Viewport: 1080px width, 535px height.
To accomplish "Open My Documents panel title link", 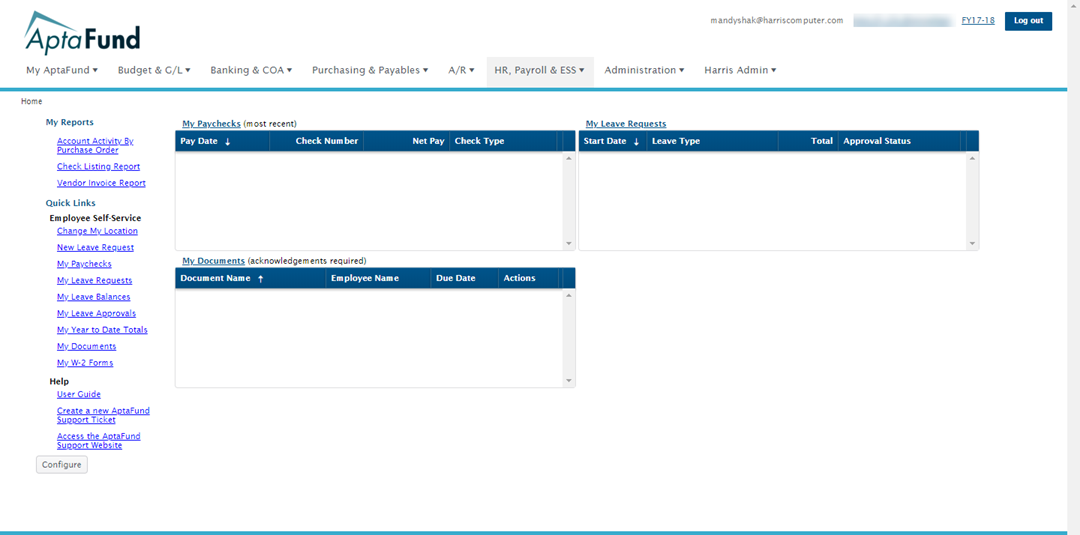I will click(214, 261).
